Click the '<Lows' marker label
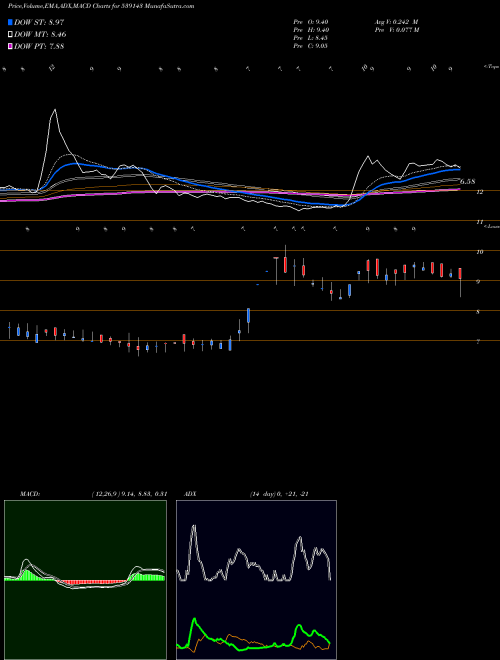500x660 pixels. coord(492,226)
